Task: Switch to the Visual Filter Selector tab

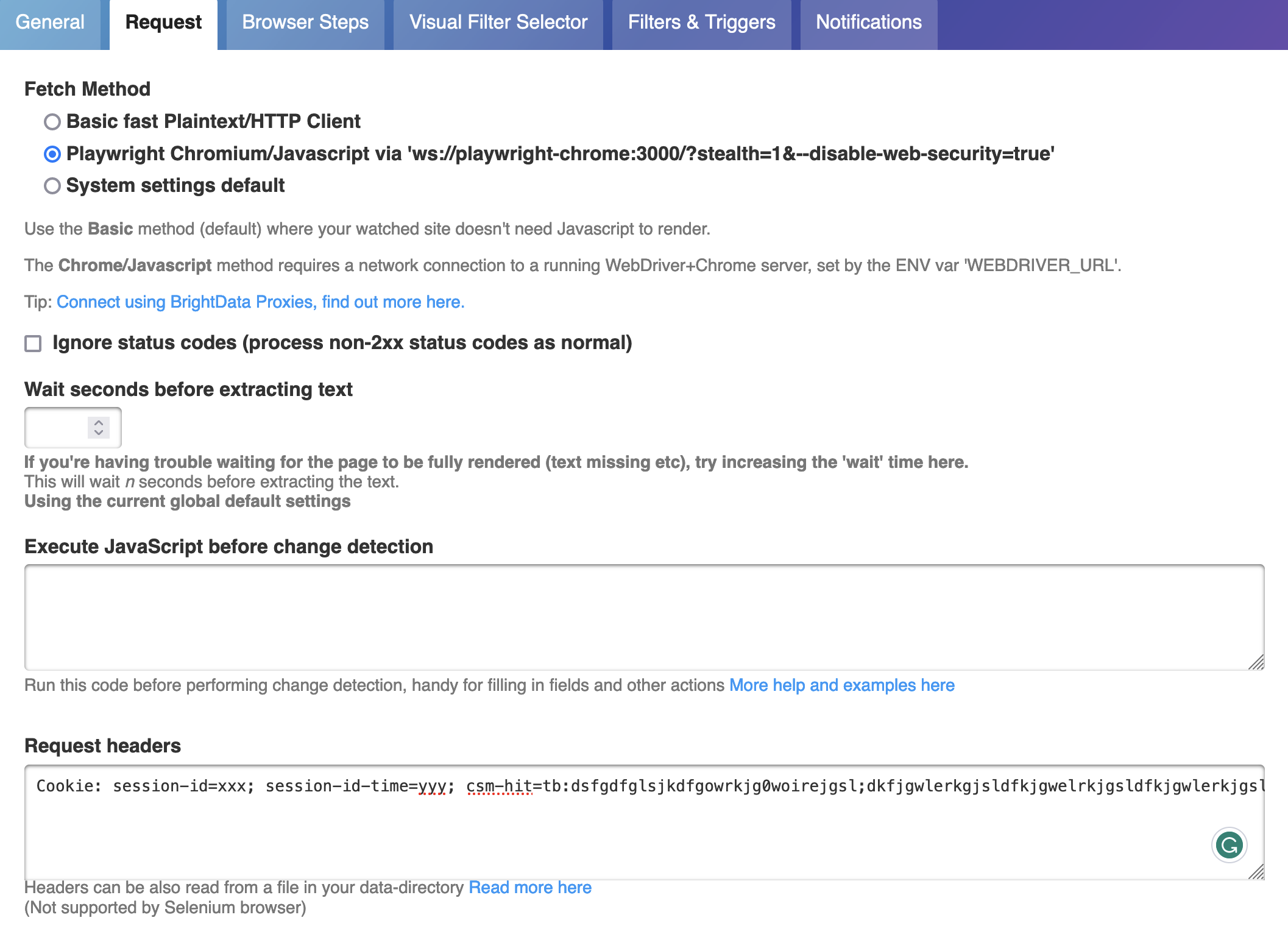Action: click(498, 22)
